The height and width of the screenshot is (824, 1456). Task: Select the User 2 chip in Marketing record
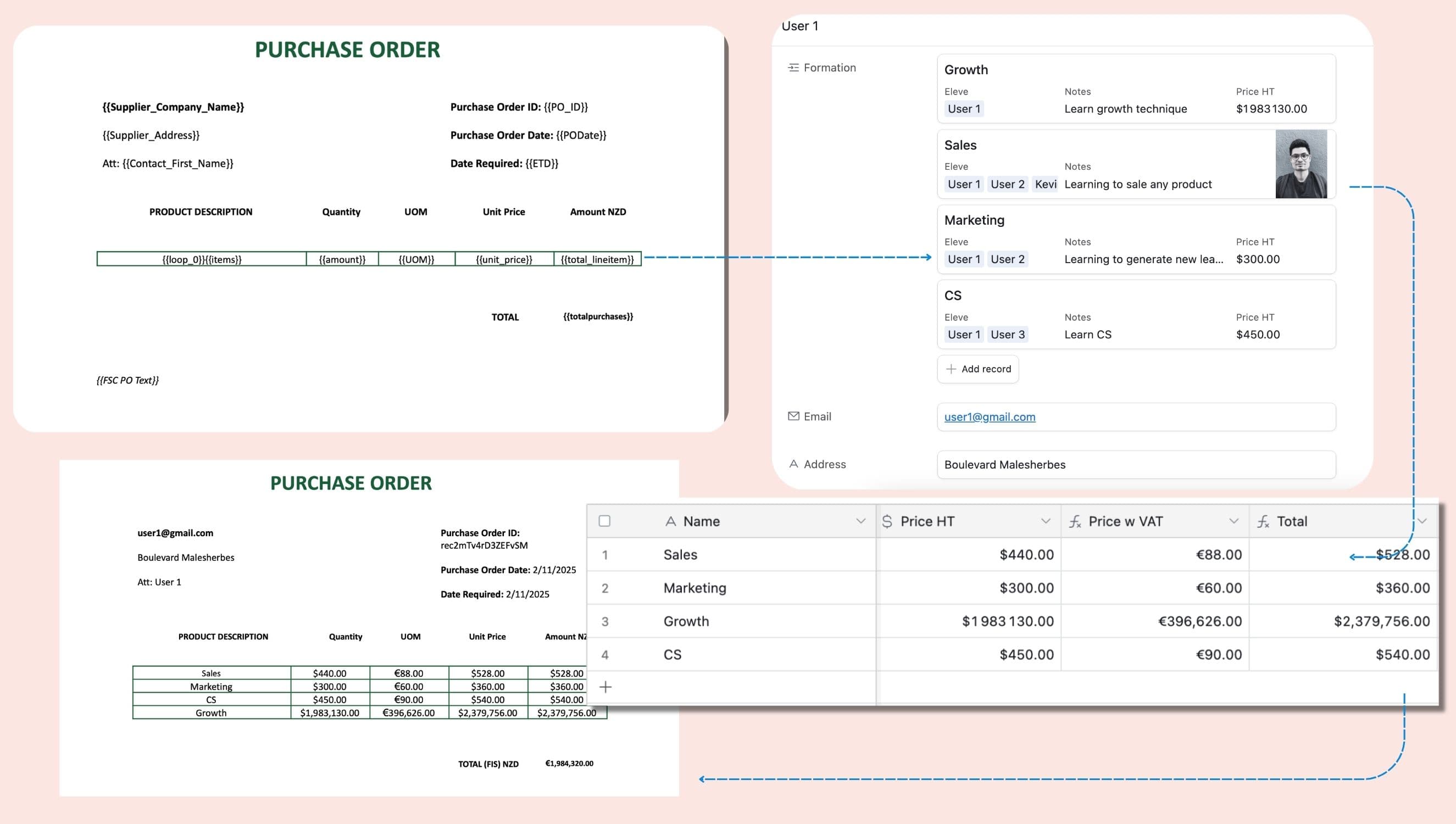pyautogui.click(x=1007, y=259)
